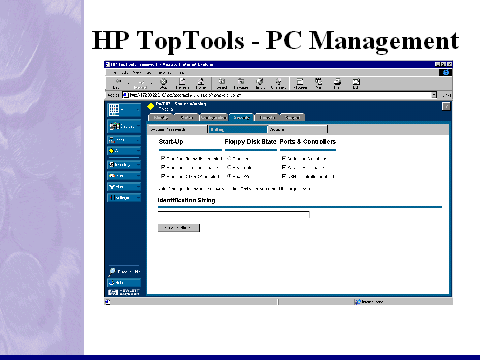Viewport: 480px width, 360px height.
Task: Click the yellow diamond sidebar icon
Action: (x=111, y=151)
